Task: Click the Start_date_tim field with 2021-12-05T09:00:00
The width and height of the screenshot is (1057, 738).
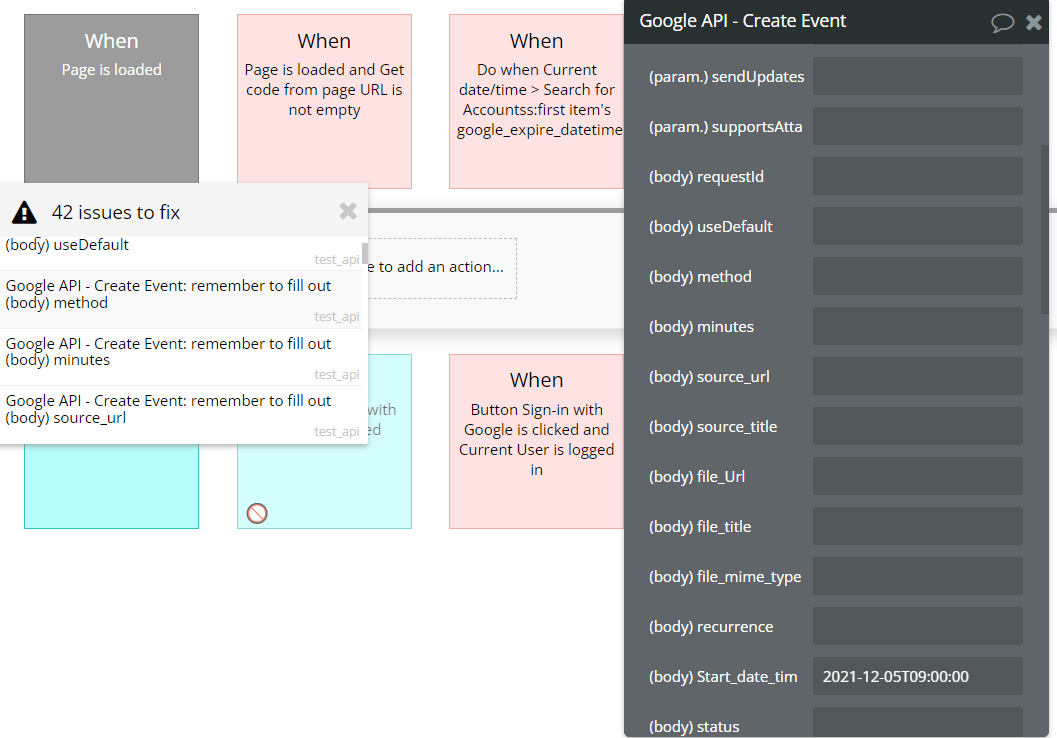Action: pos(917,676)
